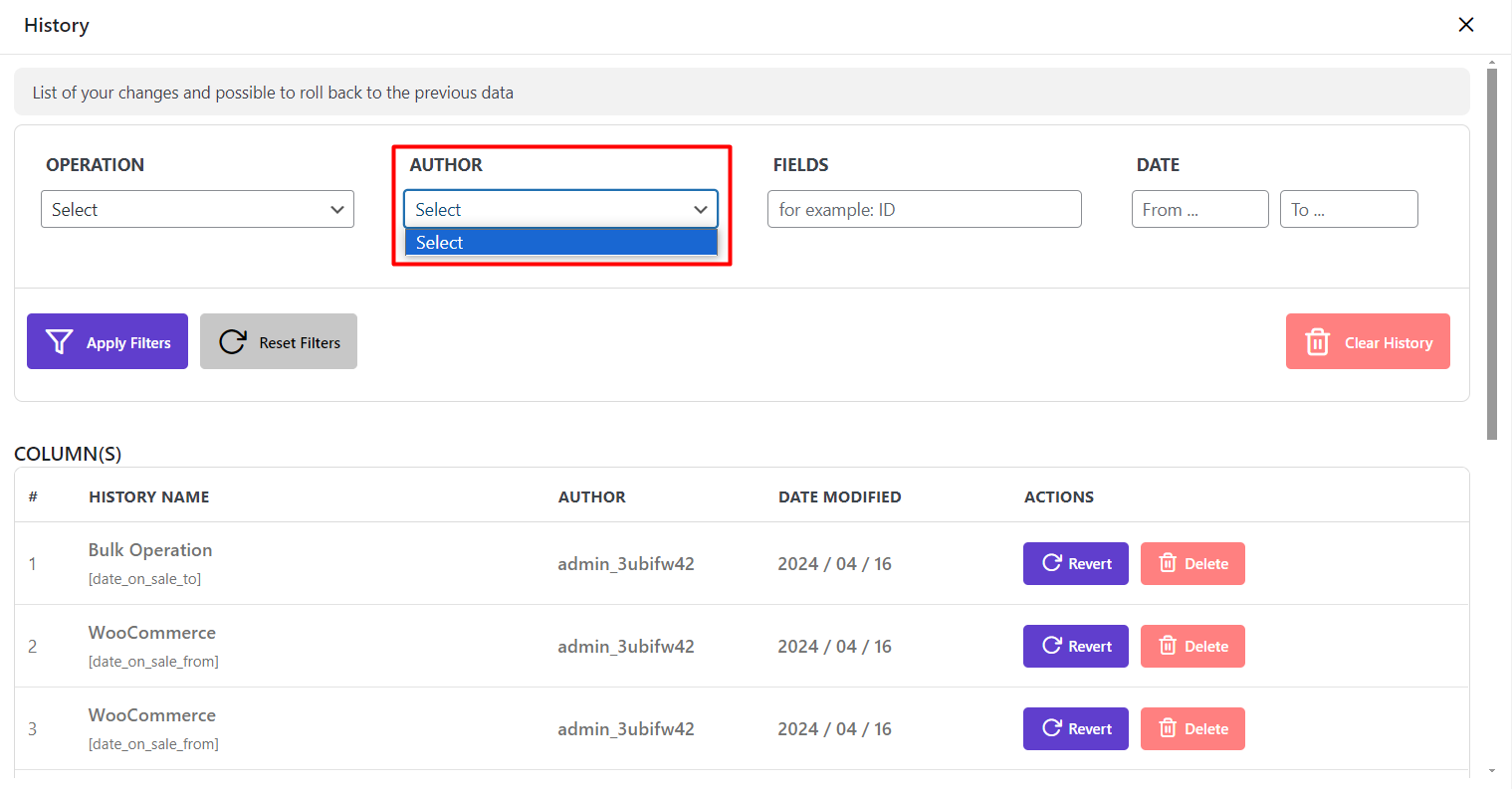This screenshot has height=789, width=1512.
Task: Click the circular arrow icon on Reset Filters
Action: pos(233,342)
